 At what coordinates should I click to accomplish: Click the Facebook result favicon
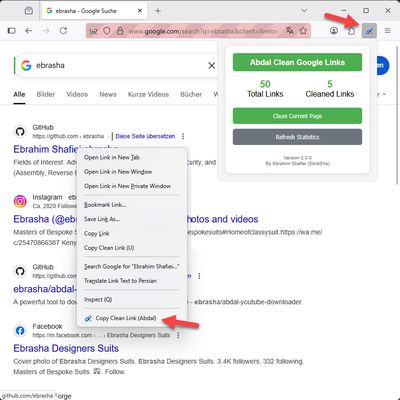[20, 331]
